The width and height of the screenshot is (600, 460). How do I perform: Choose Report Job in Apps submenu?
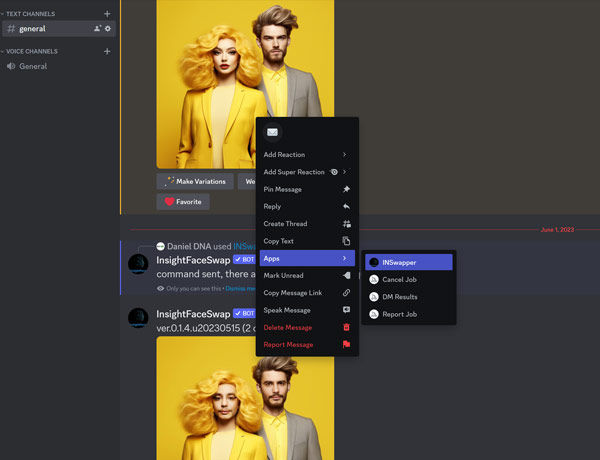tap(409, 314)
